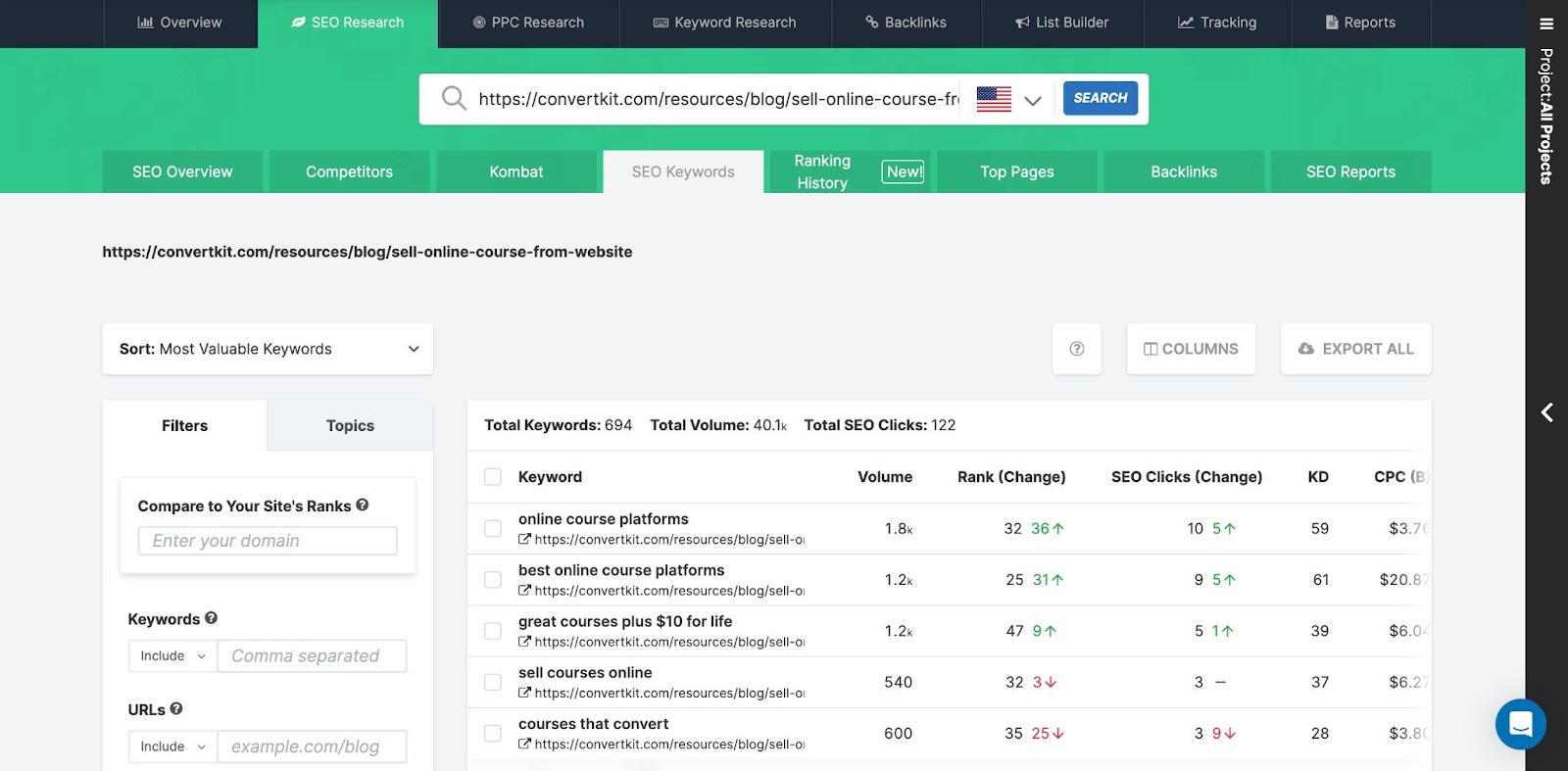Sort by the Rank (Change) column header
Image resolution: width=1568 pixels, height=771 pixels.
[x=1011, y=476]
